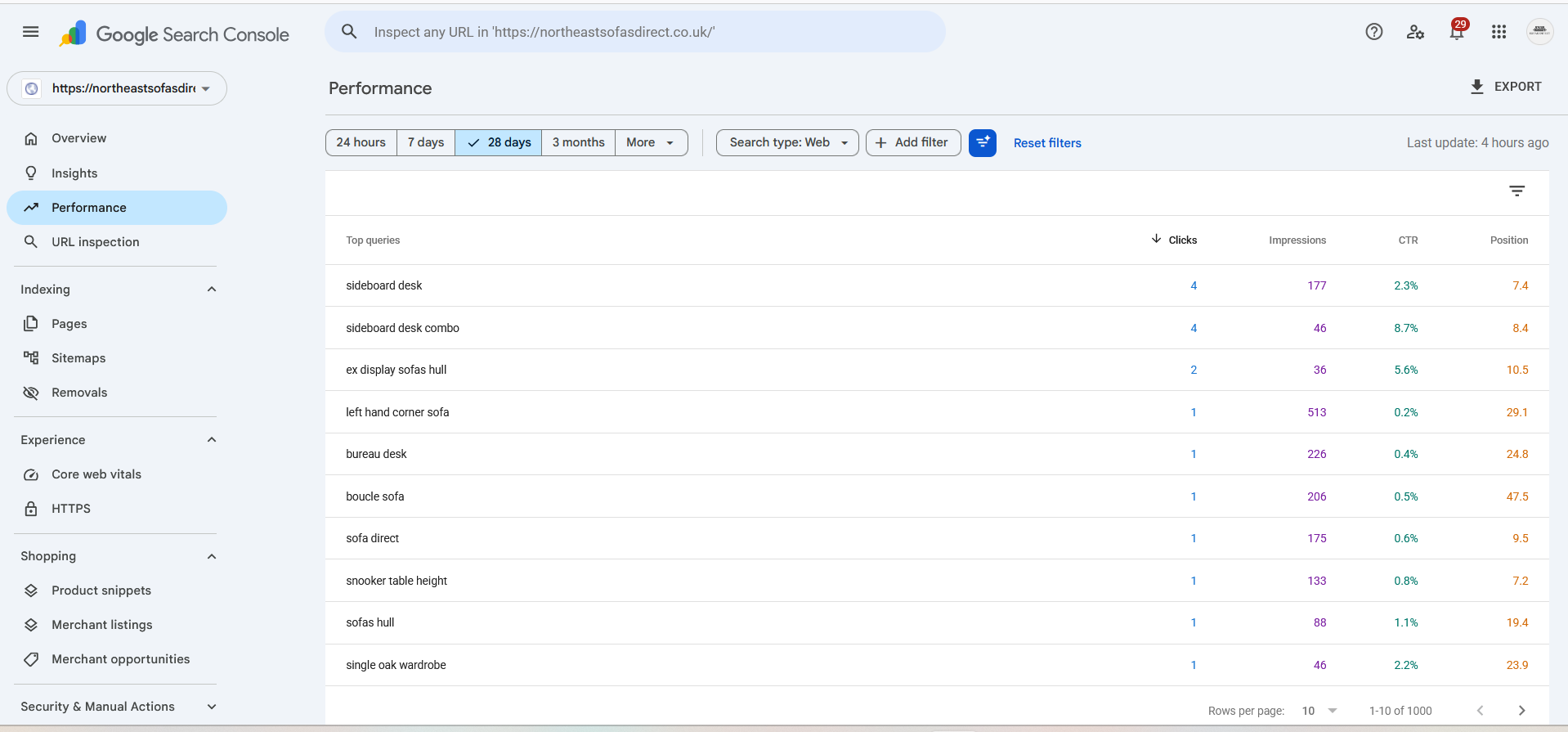Open users and settings icon
Screen dimensions: 1568x732
(x=1415, y=32)
